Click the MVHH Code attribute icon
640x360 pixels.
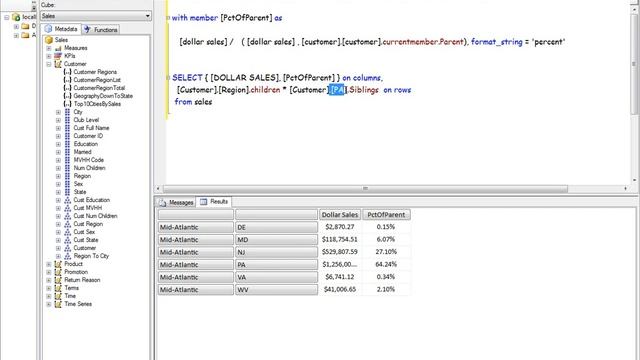(x=67, y=160)
